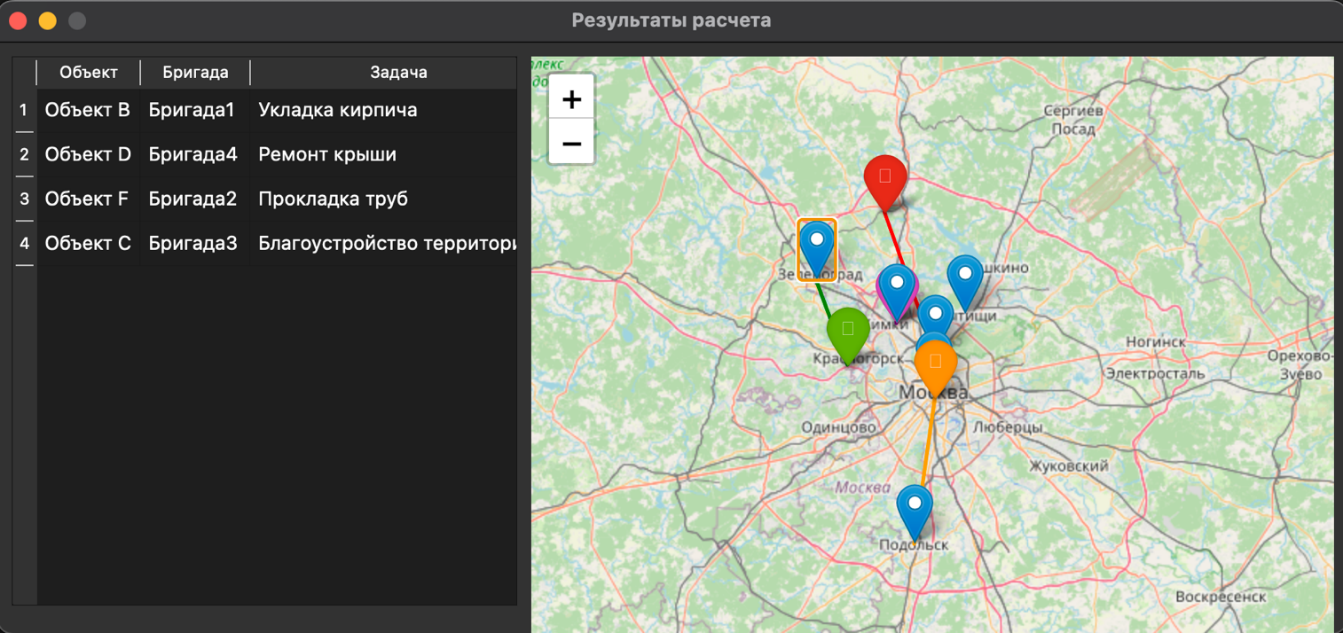Select the Объект C cell
This screenshot has width=1343, height=633.
point(88,243)
